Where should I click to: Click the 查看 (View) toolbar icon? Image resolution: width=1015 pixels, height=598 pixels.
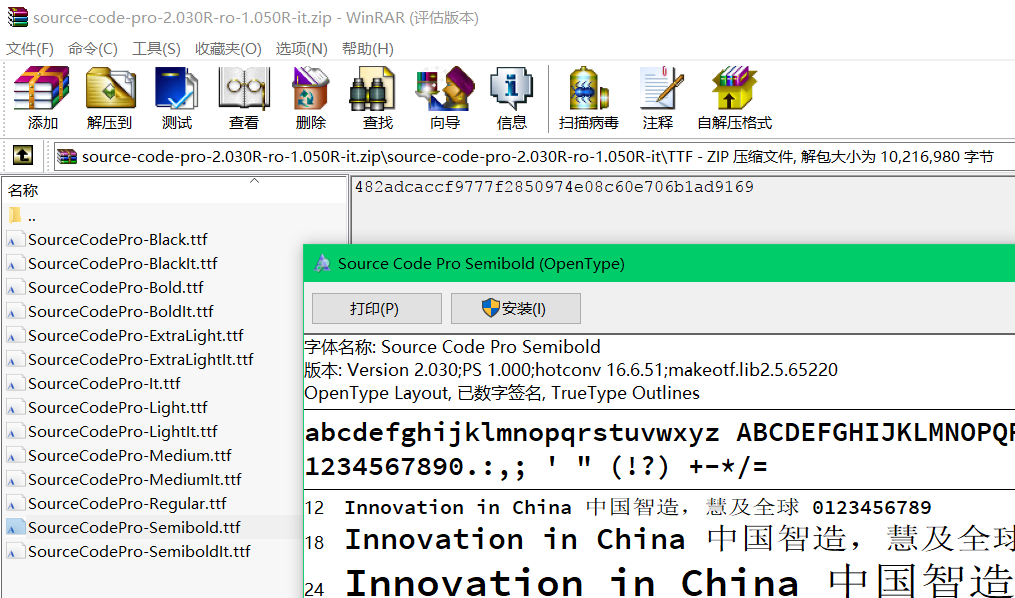pos(243,87)
